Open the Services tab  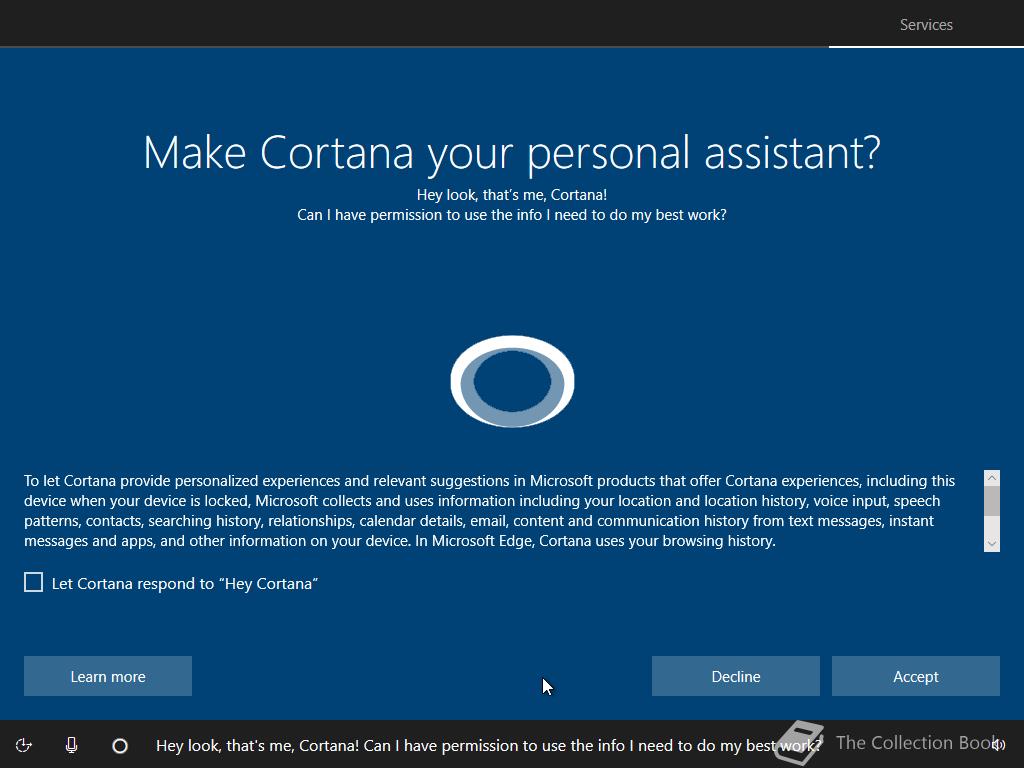(926, 25)
